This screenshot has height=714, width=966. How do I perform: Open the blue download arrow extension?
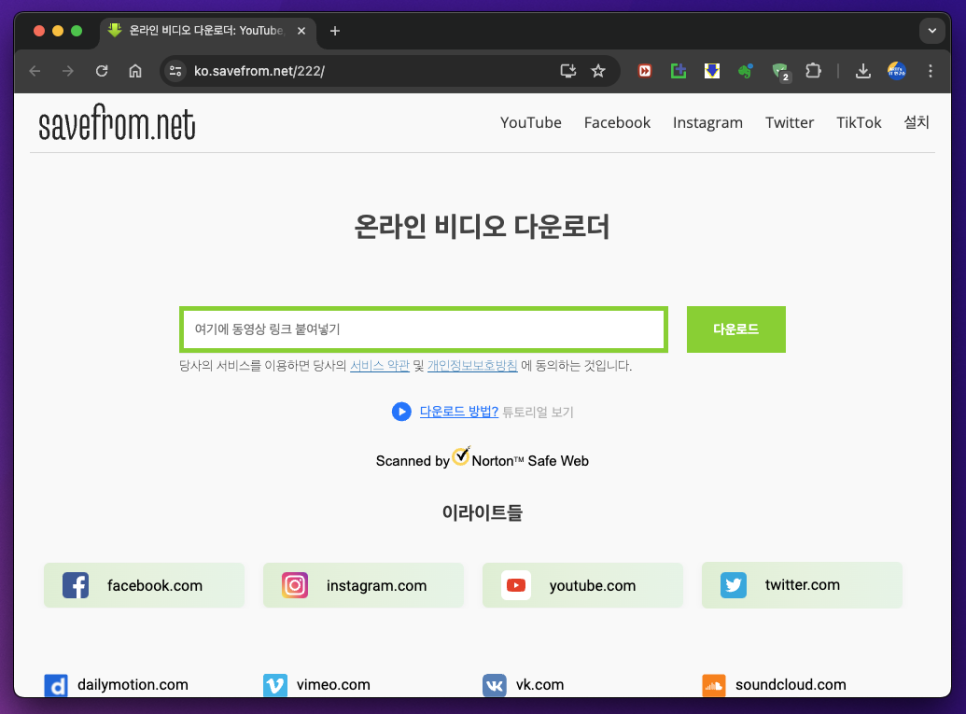coord(712,71)
